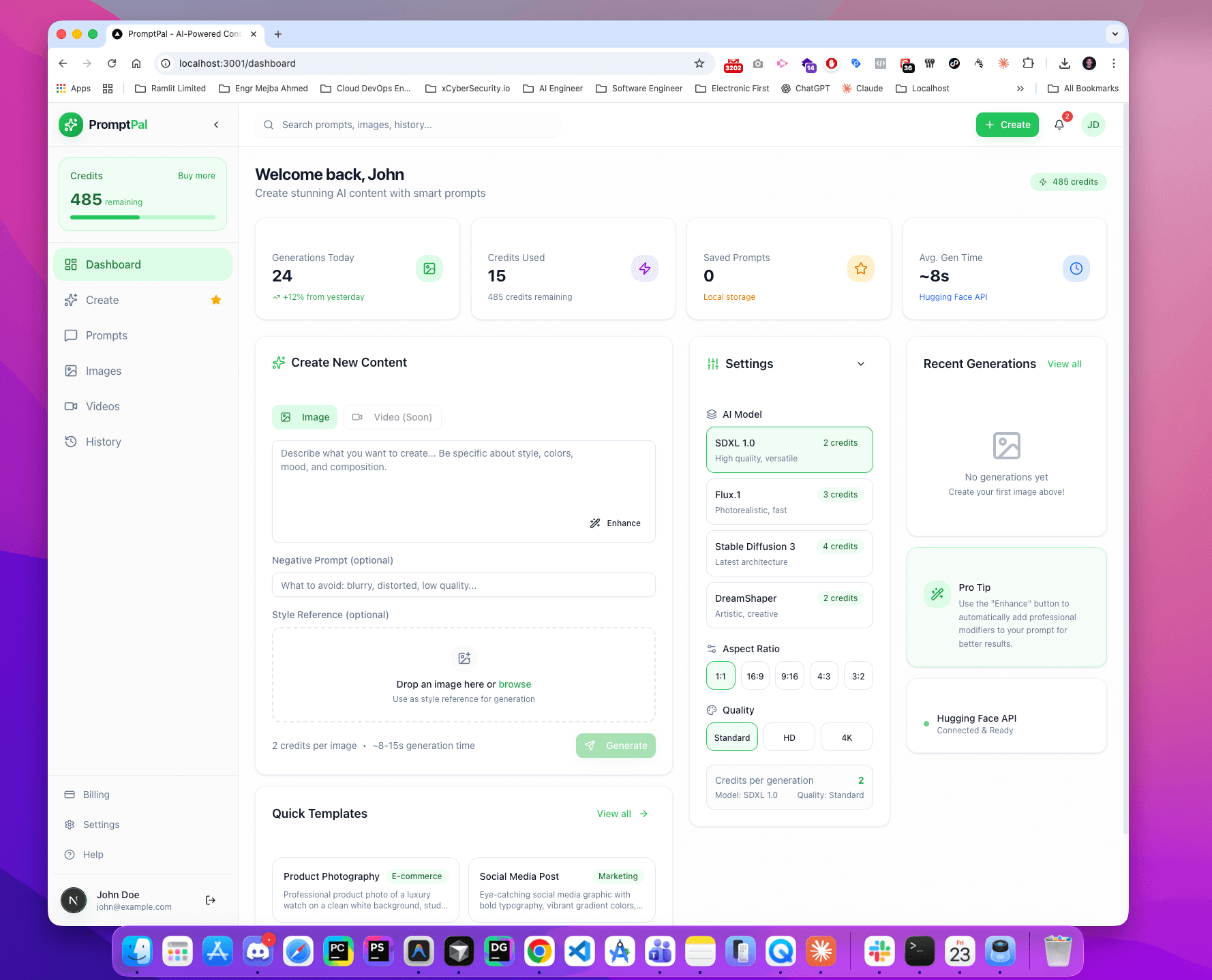Click the Enhance wand icon in prompt box

coord(595,523)
